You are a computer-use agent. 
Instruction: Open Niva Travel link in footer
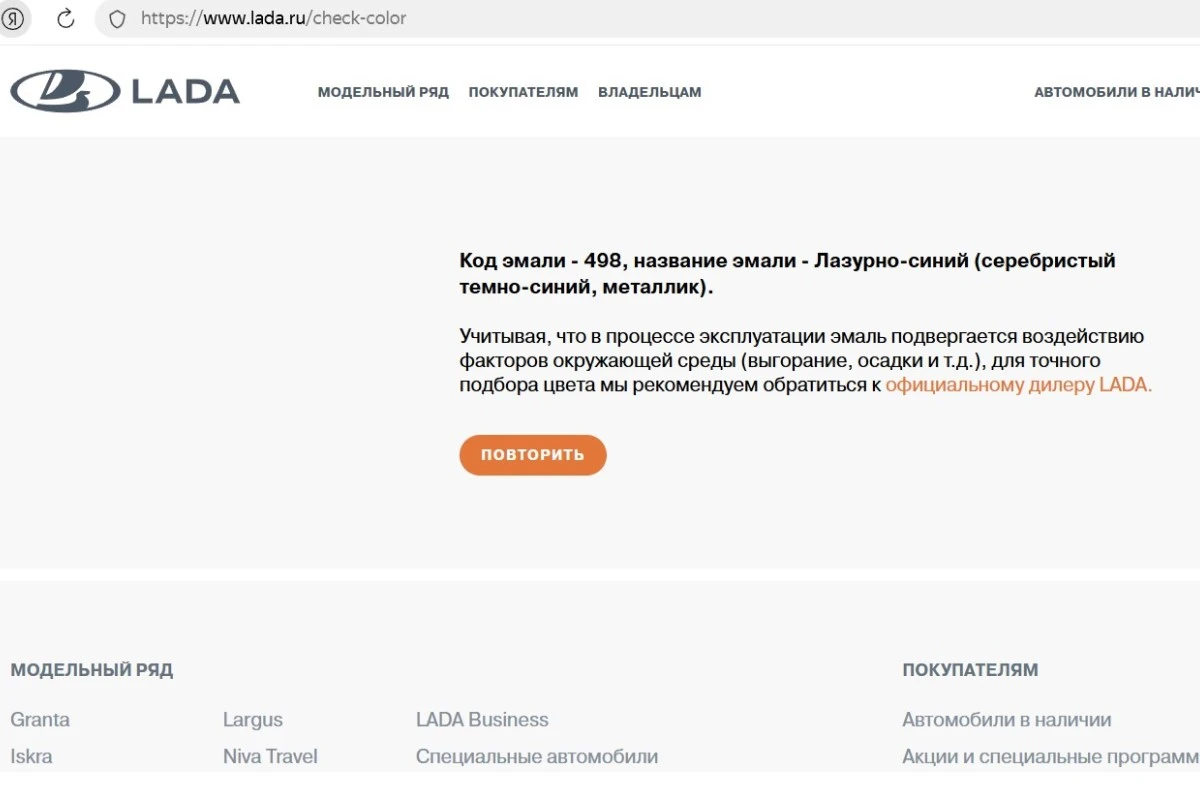point(270,756)
